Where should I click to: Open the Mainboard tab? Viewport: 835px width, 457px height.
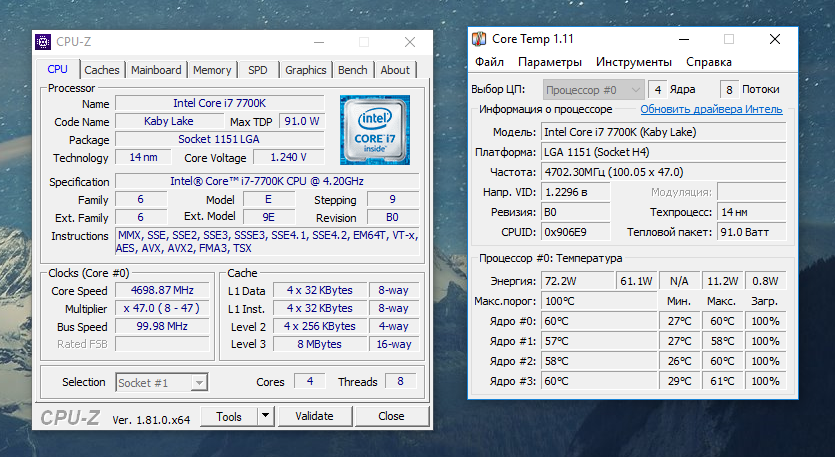pyautogui.click(x=156, y=70)
